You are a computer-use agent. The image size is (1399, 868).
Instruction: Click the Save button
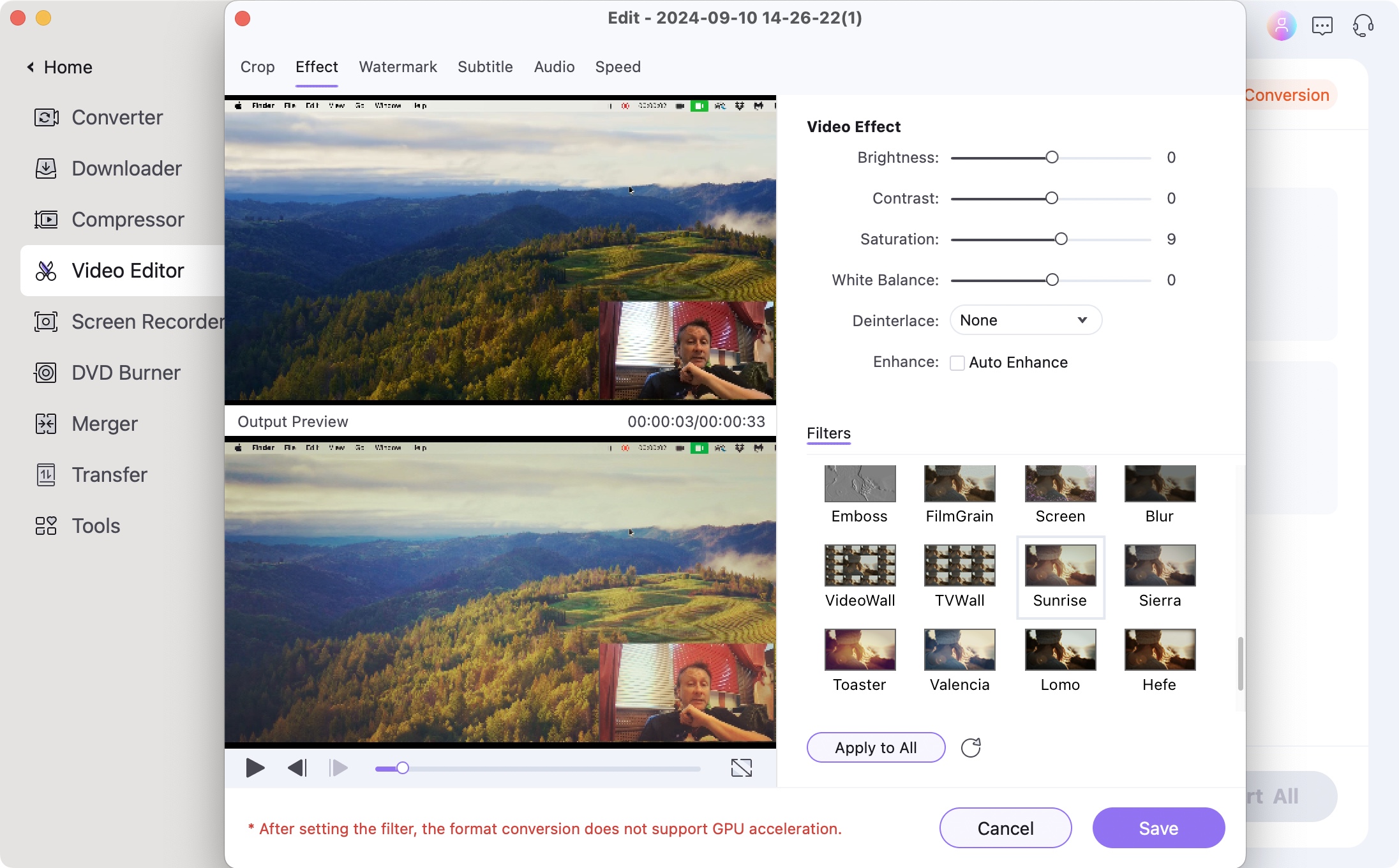coord(1158,828)
